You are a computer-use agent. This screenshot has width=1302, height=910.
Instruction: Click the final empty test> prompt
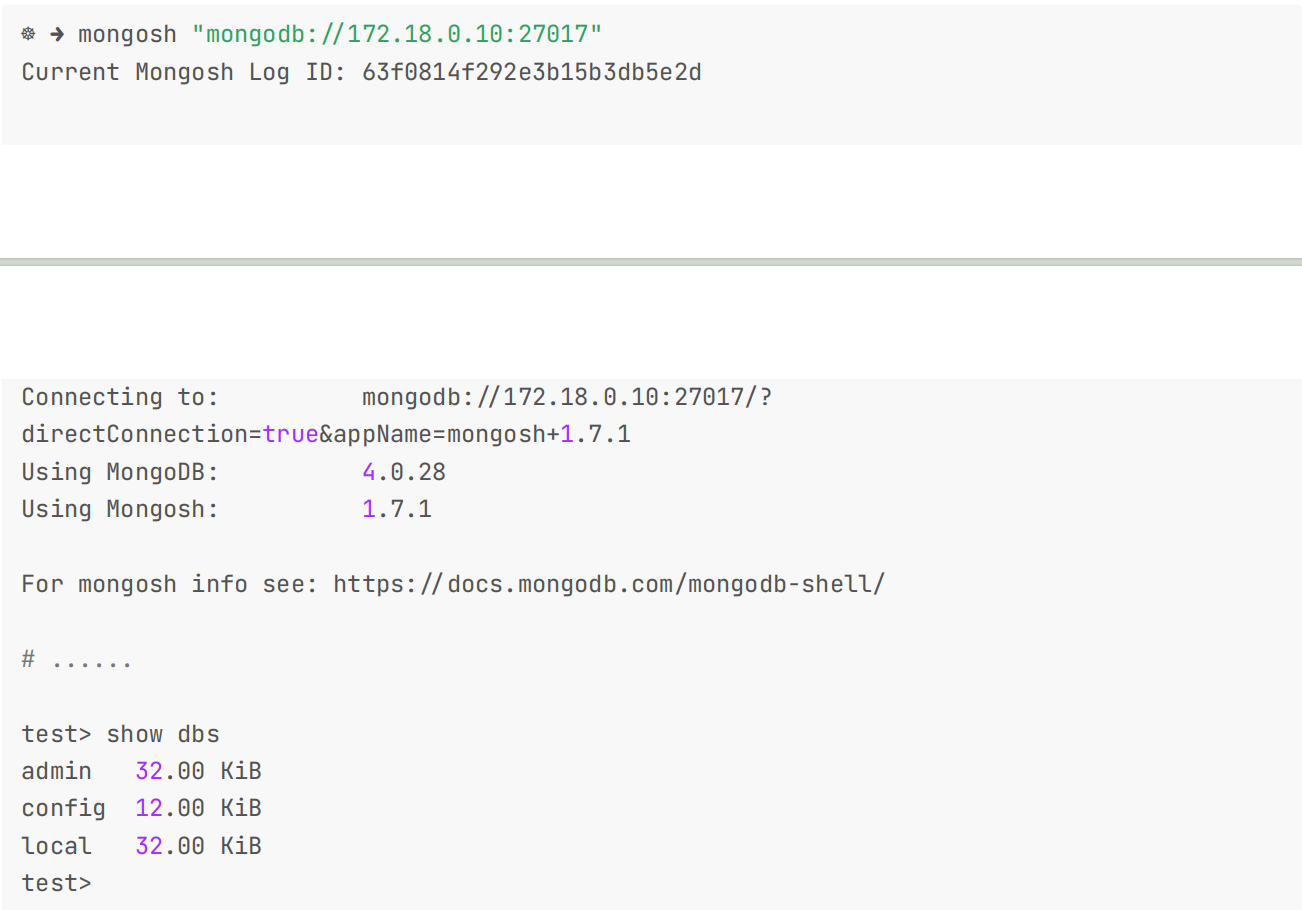point(56,883)
